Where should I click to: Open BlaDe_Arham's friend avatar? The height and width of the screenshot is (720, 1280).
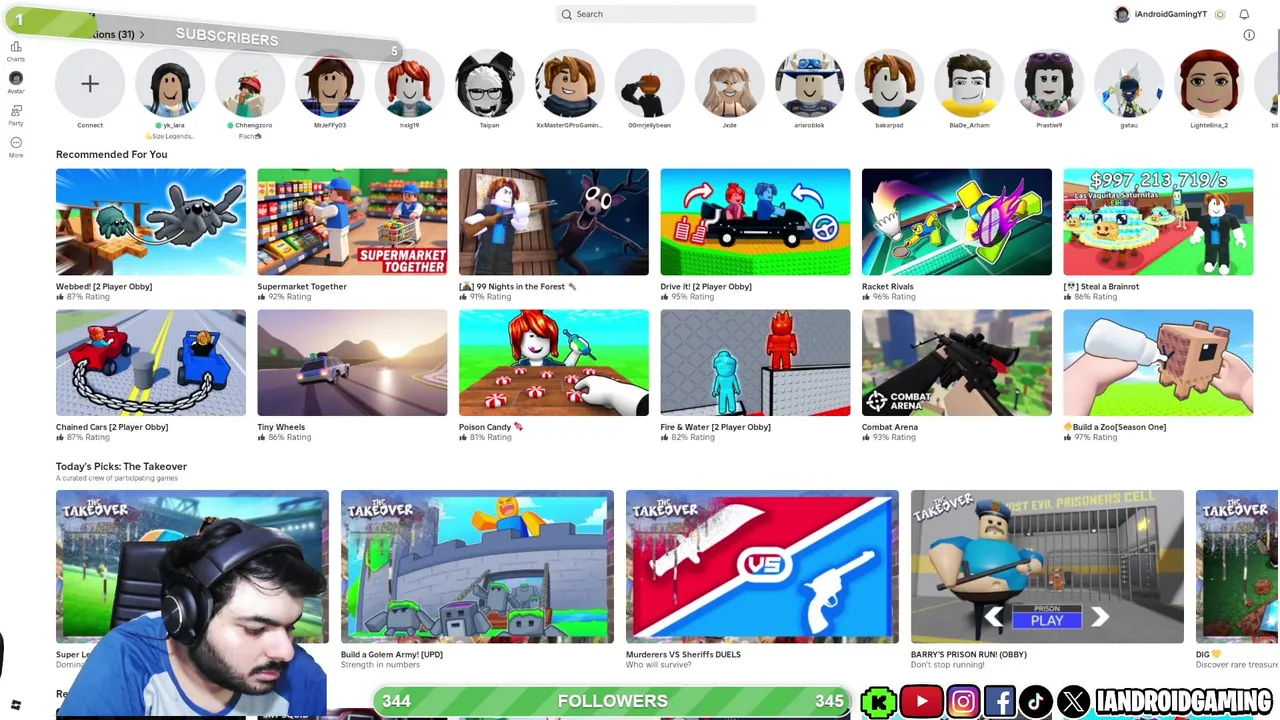tap(969, 84)
